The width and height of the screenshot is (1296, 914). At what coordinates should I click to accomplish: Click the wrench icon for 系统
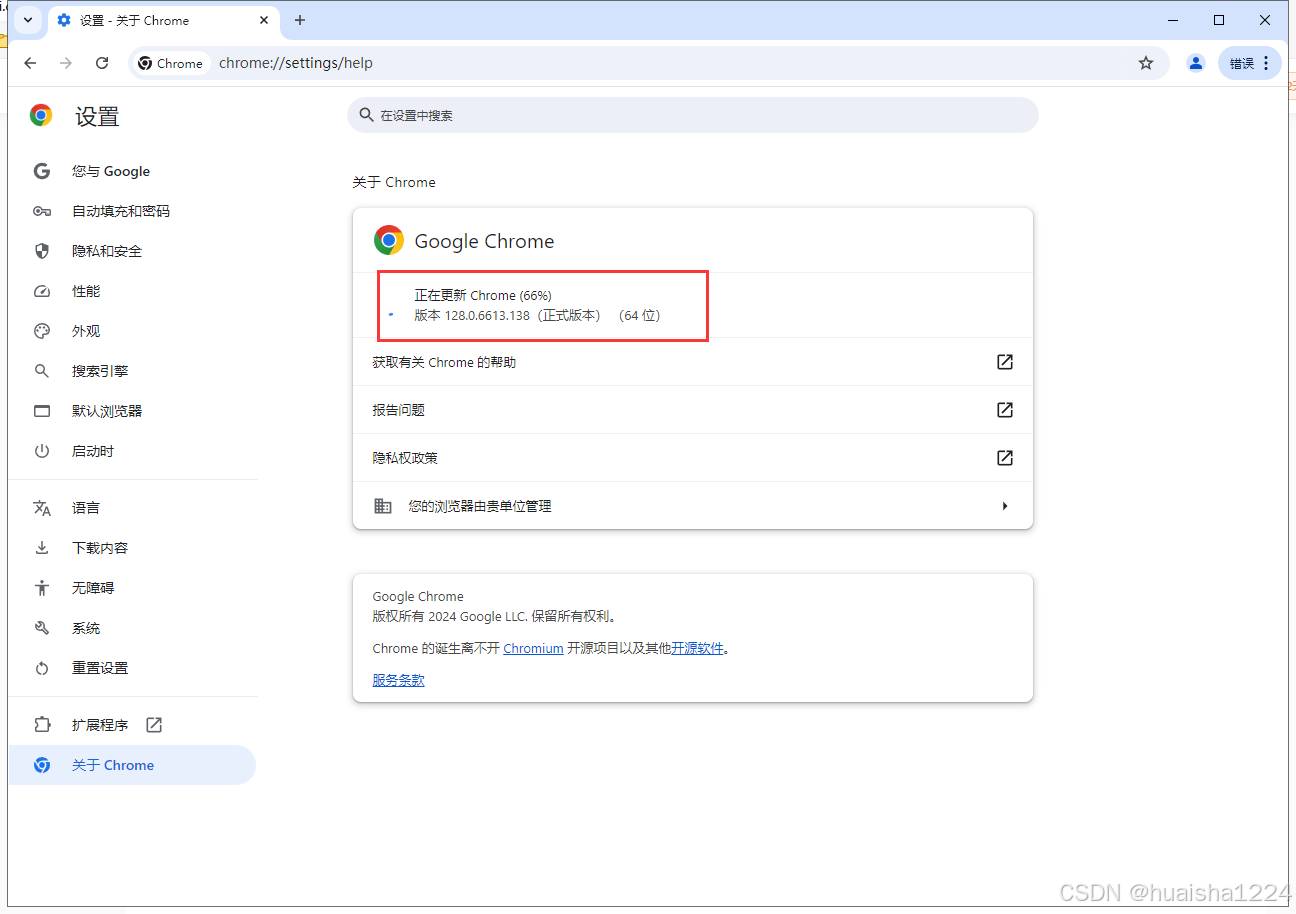tap(42, 628)
